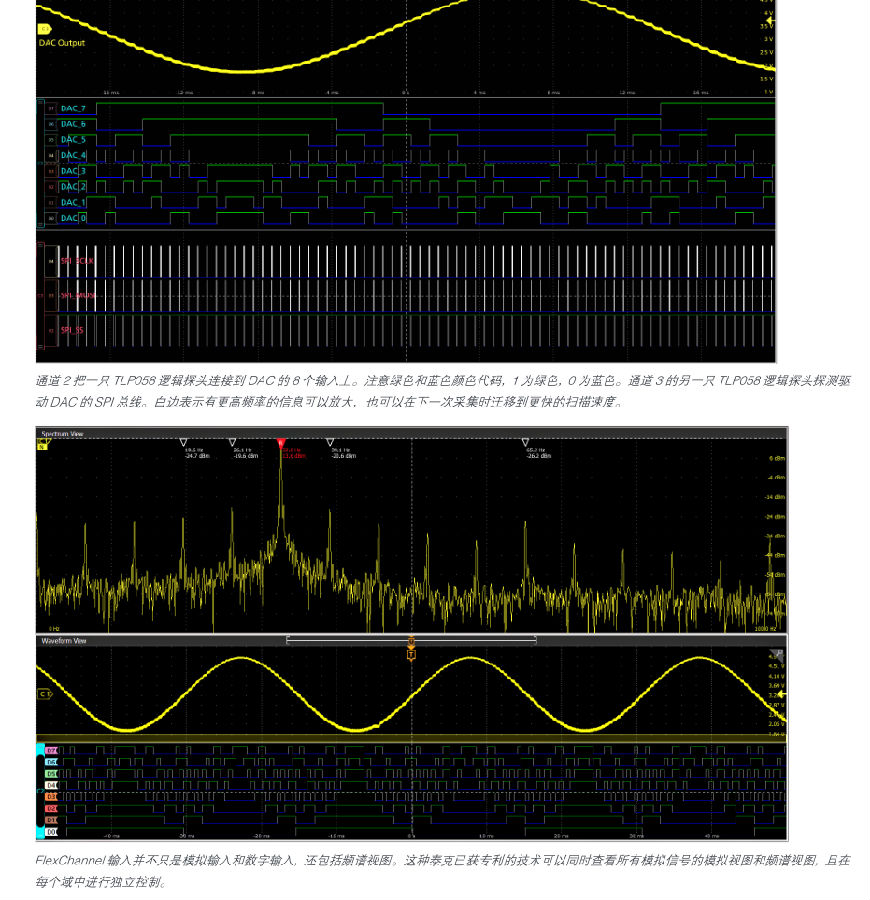Image resolution: width=870 pixels, height=900 pixels.
Task: Select the DAC_5 digital channel label
Action: coord(73,139)
